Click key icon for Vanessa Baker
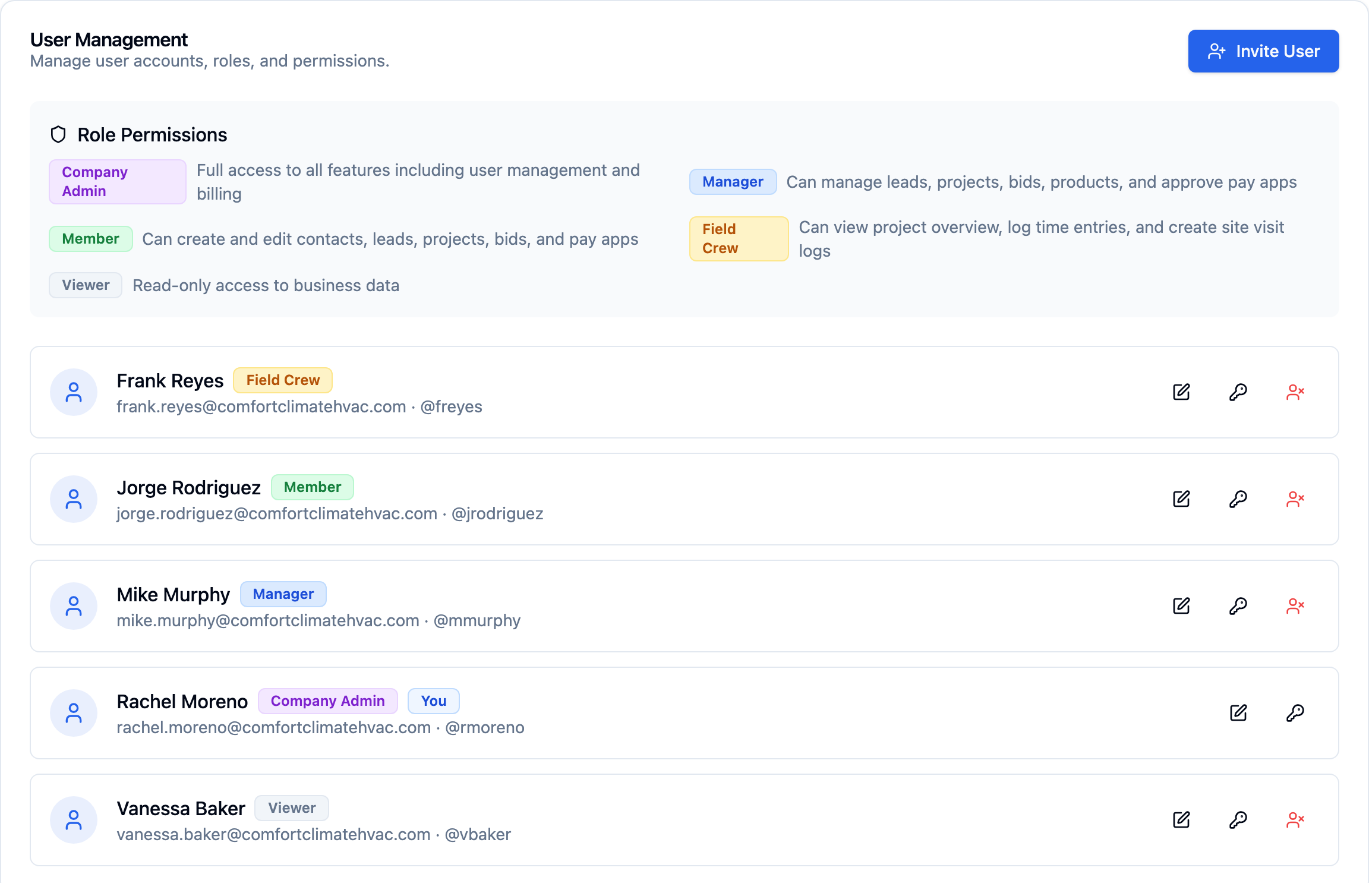Image resolution: width=1369 pixels, height=896 pixels. [1238, 820]
